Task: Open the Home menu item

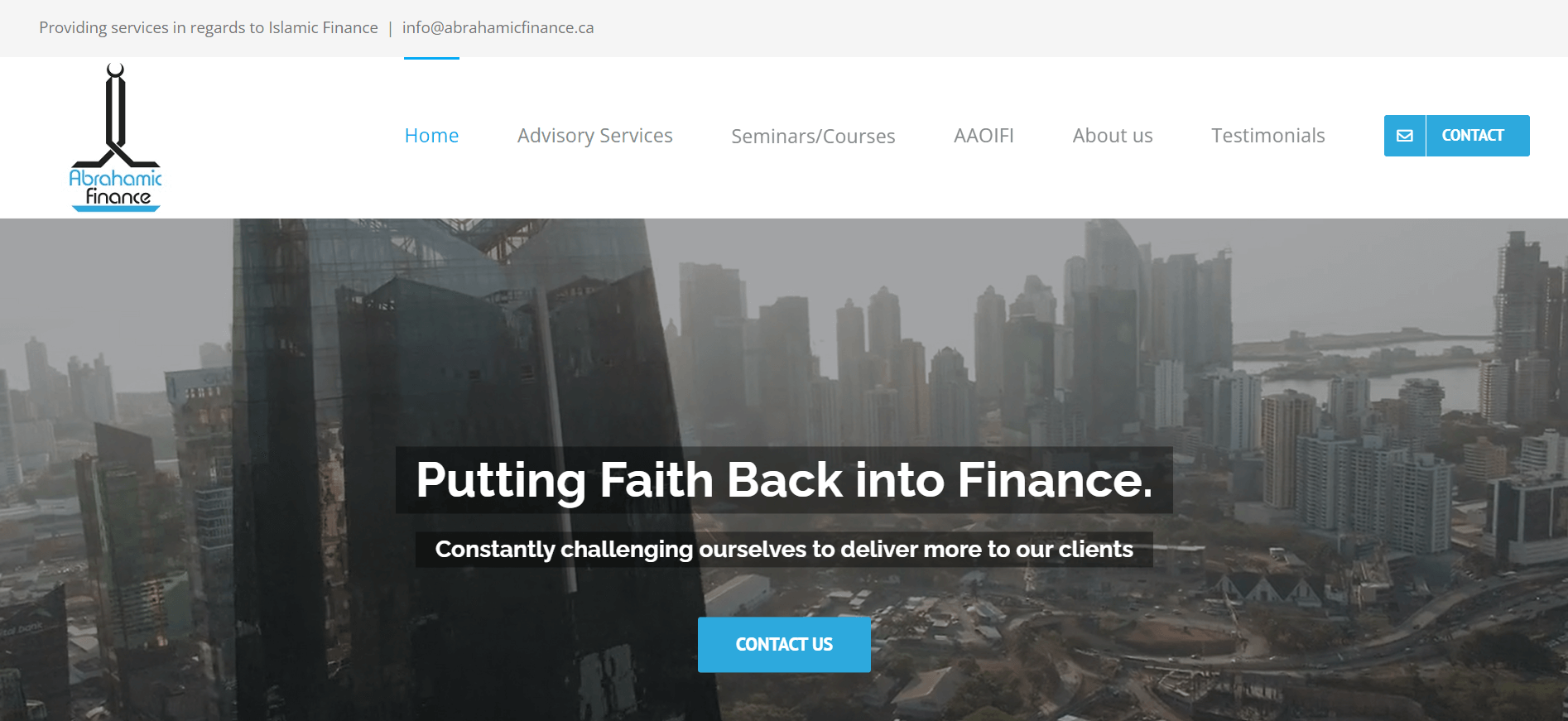Action: click(431, 136)
